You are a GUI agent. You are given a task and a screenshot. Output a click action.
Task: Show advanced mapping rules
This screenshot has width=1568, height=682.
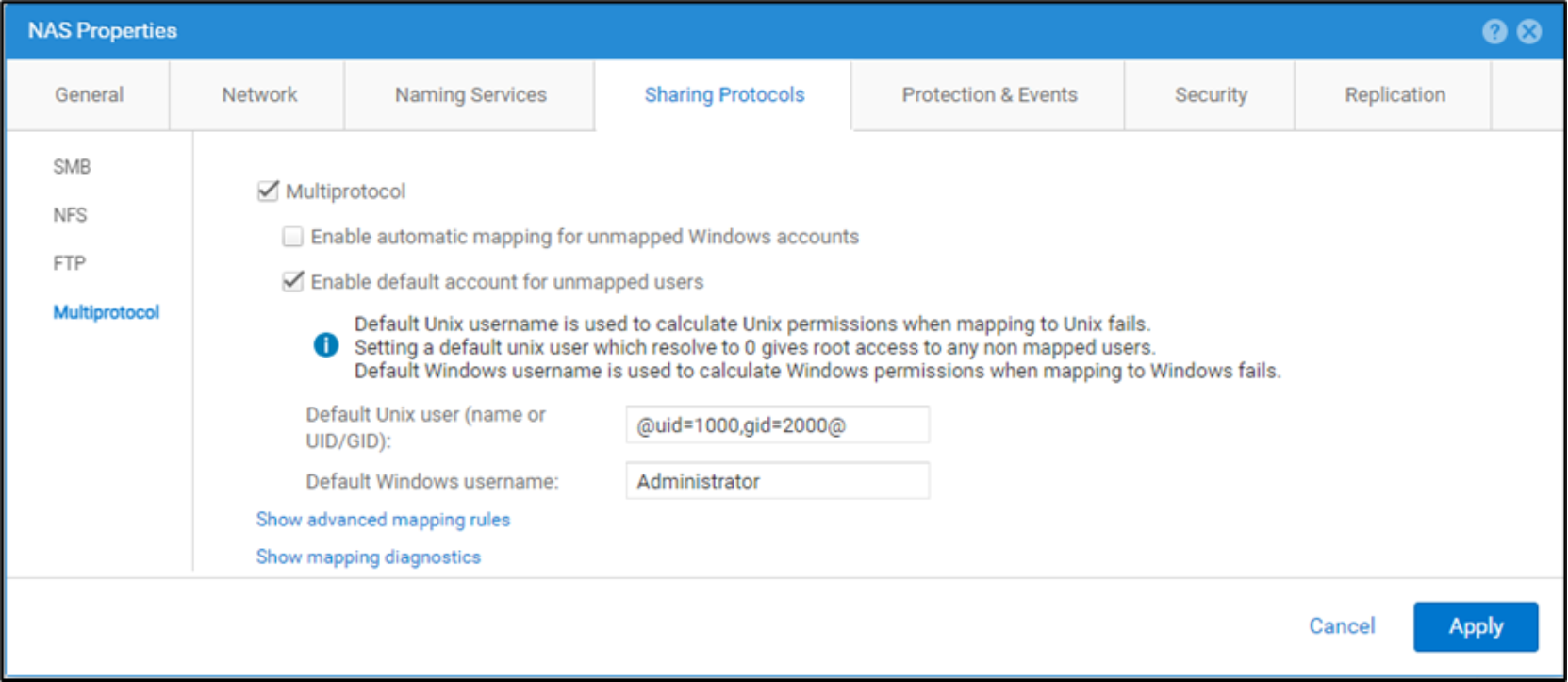[x=383, y=520]
